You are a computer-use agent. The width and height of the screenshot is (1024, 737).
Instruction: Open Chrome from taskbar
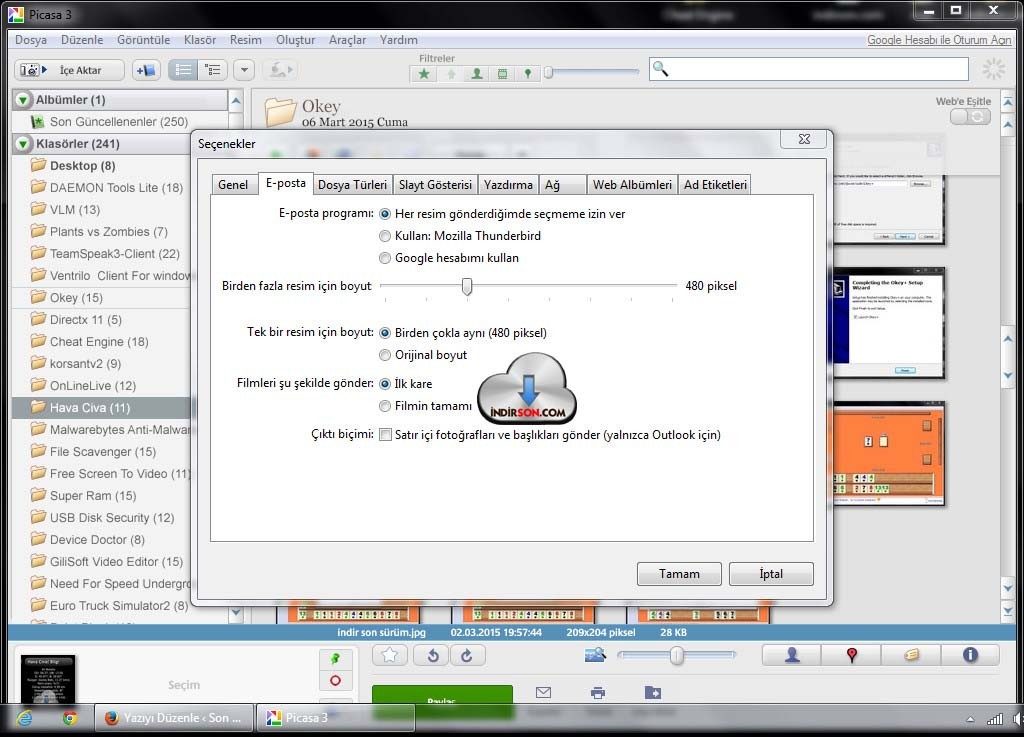70,718
